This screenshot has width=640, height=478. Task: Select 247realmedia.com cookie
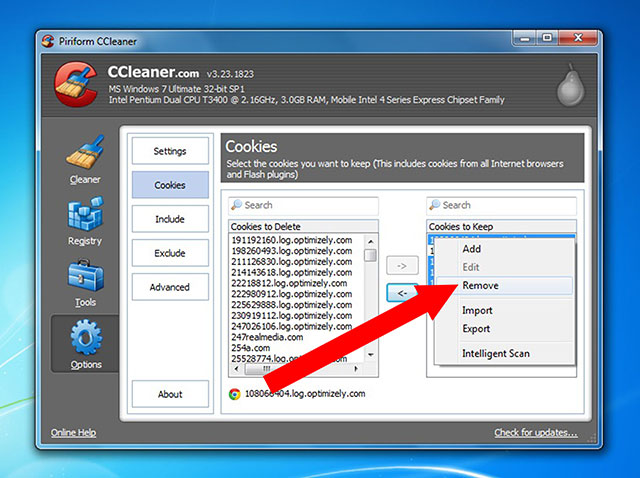[x=267, y=337]
